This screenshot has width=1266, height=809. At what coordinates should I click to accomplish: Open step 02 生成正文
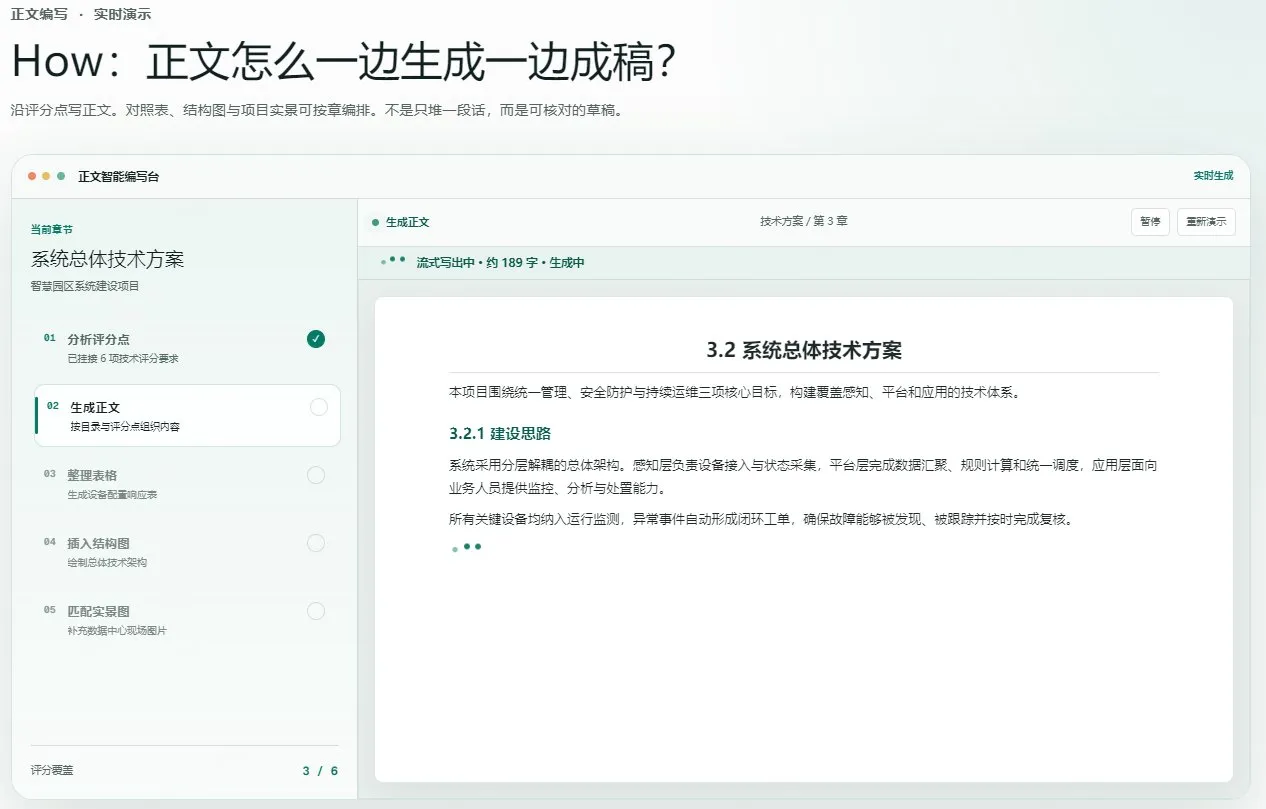point(188,416)
